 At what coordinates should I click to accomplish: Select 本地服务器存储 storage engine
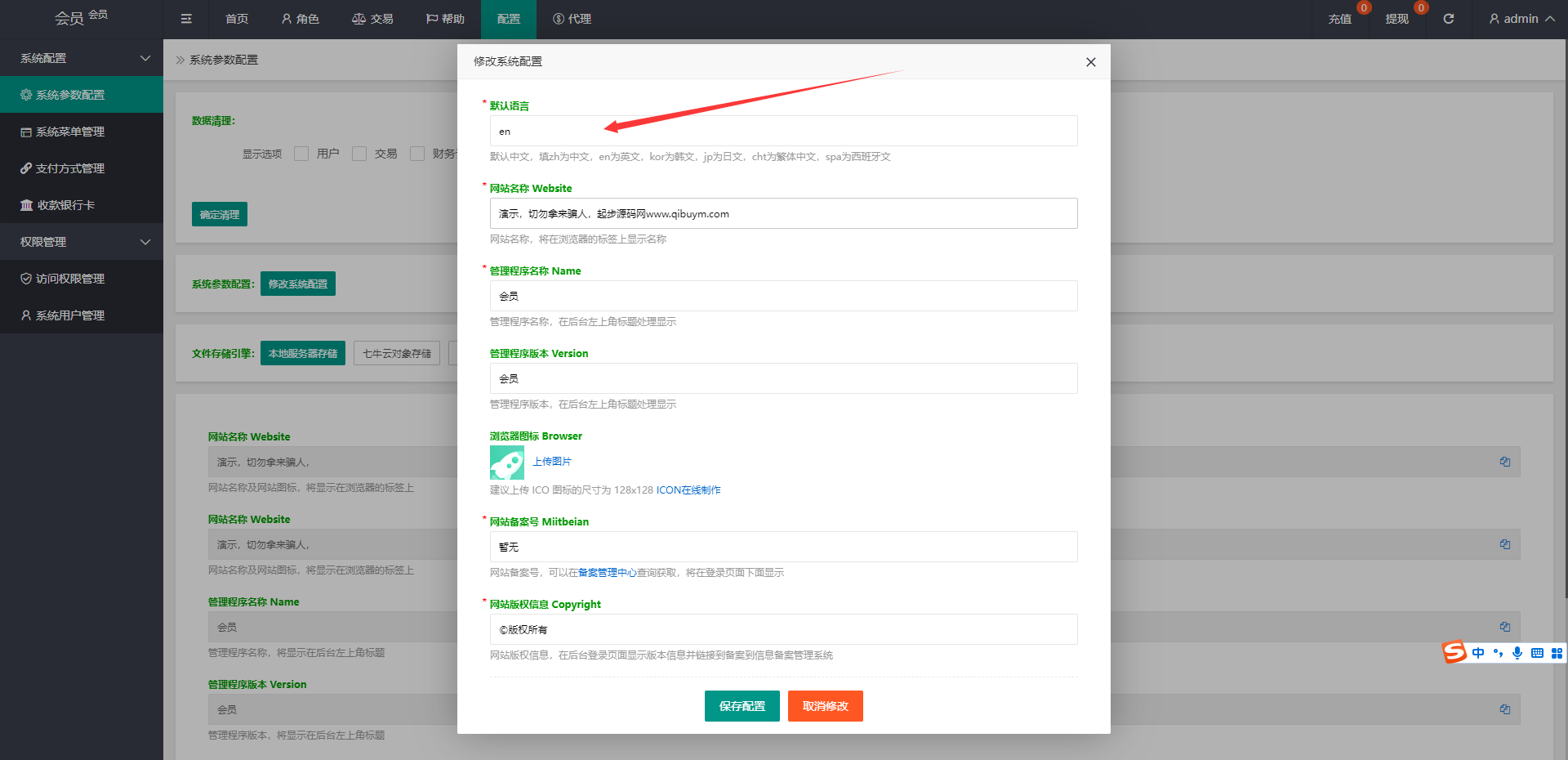303,353
